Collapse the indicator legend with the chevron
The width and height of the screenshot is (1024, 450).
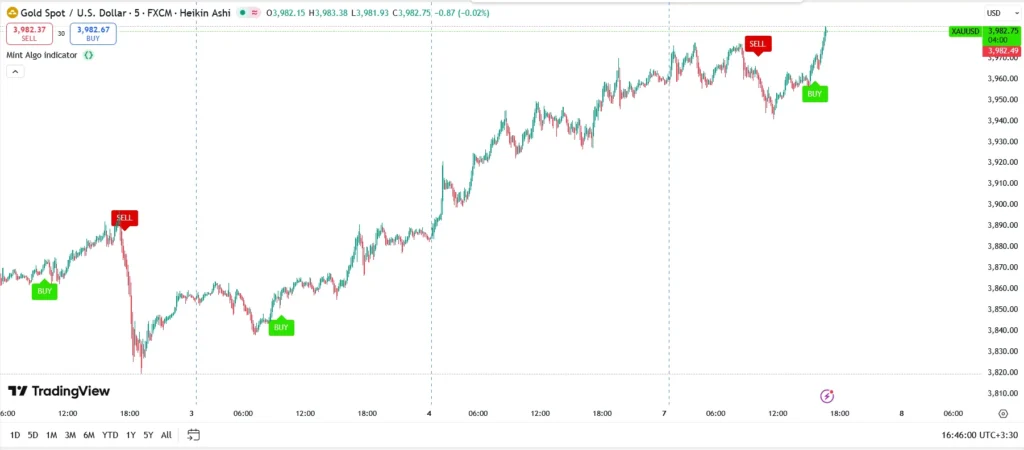click(x=15, y=71)
